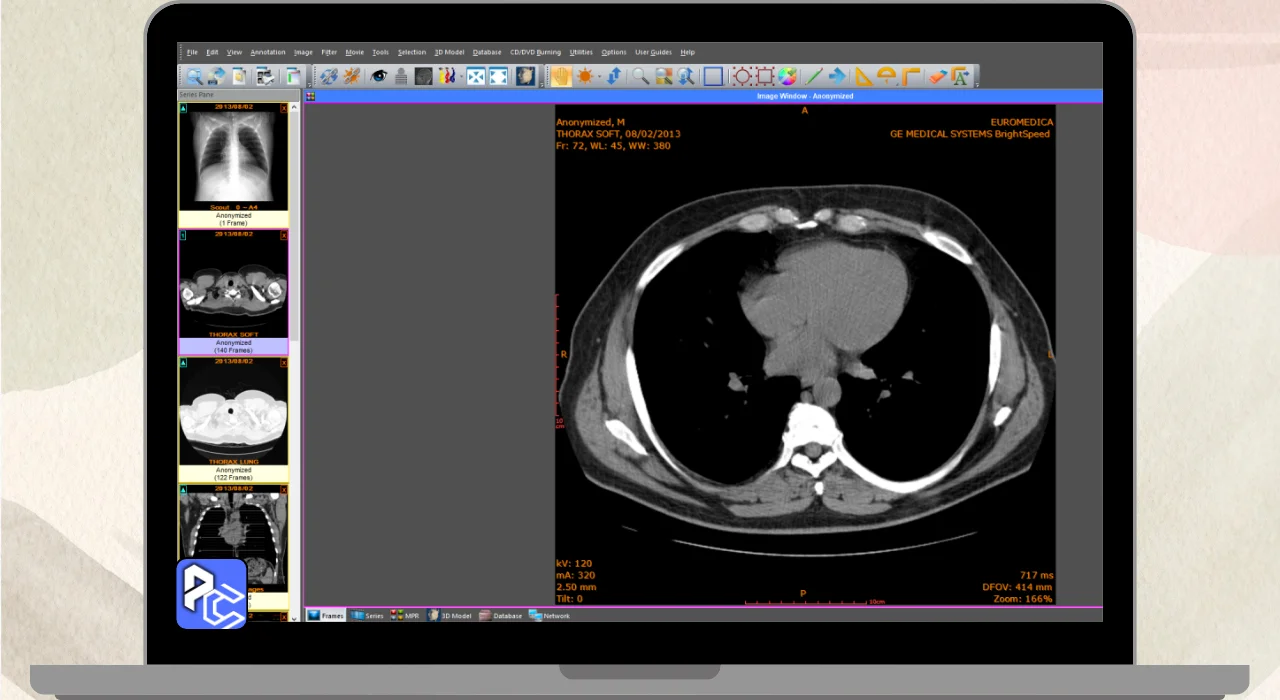
Task: Open dropdown arrow next to sun tool
Action: (x=599, y=77)
